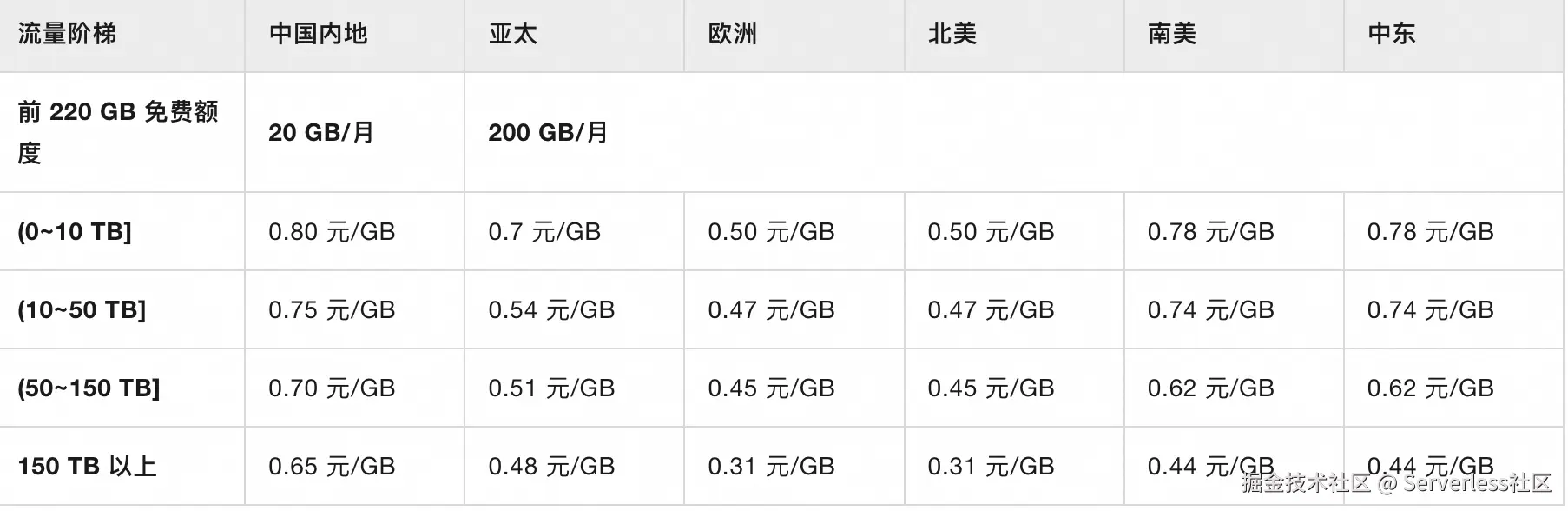Viewport: 1568px width, 511px height.
Task: Select the 0.54 元/GB price cell
Action: pyautogui.click(x=551, y=310)
